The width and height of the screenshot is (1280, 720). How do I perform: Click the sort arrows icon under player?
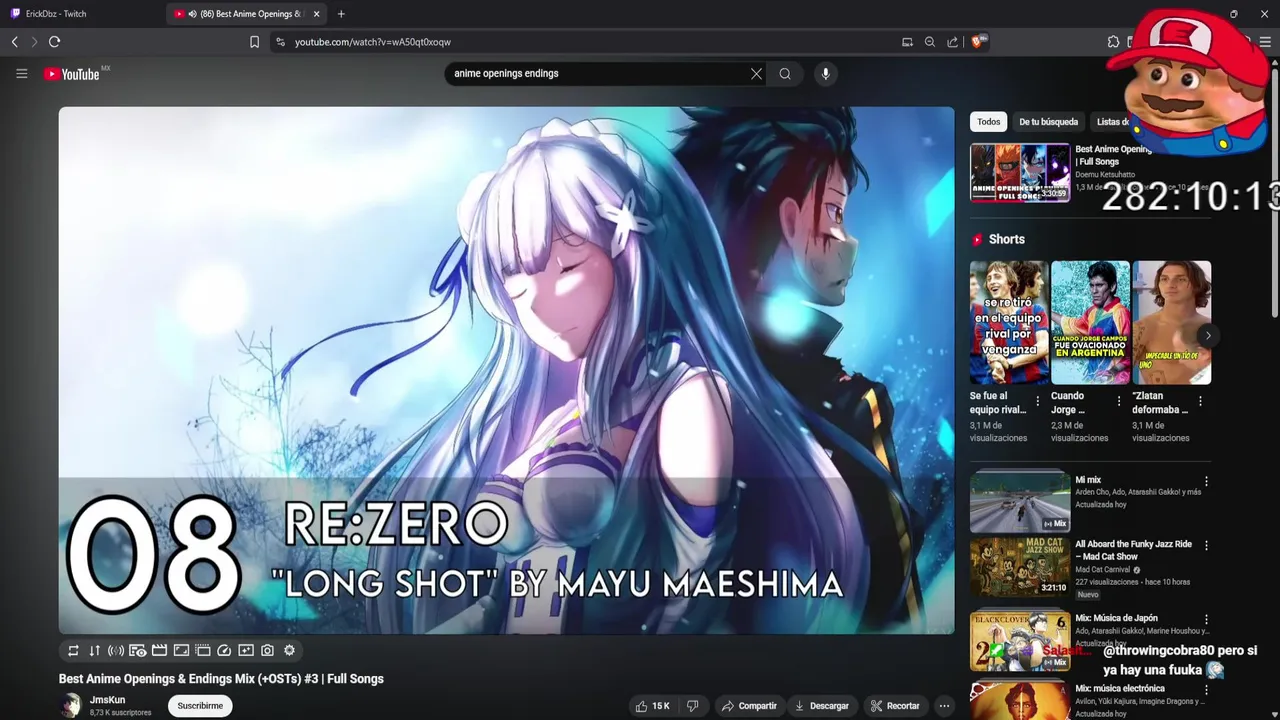pos(94,650)
